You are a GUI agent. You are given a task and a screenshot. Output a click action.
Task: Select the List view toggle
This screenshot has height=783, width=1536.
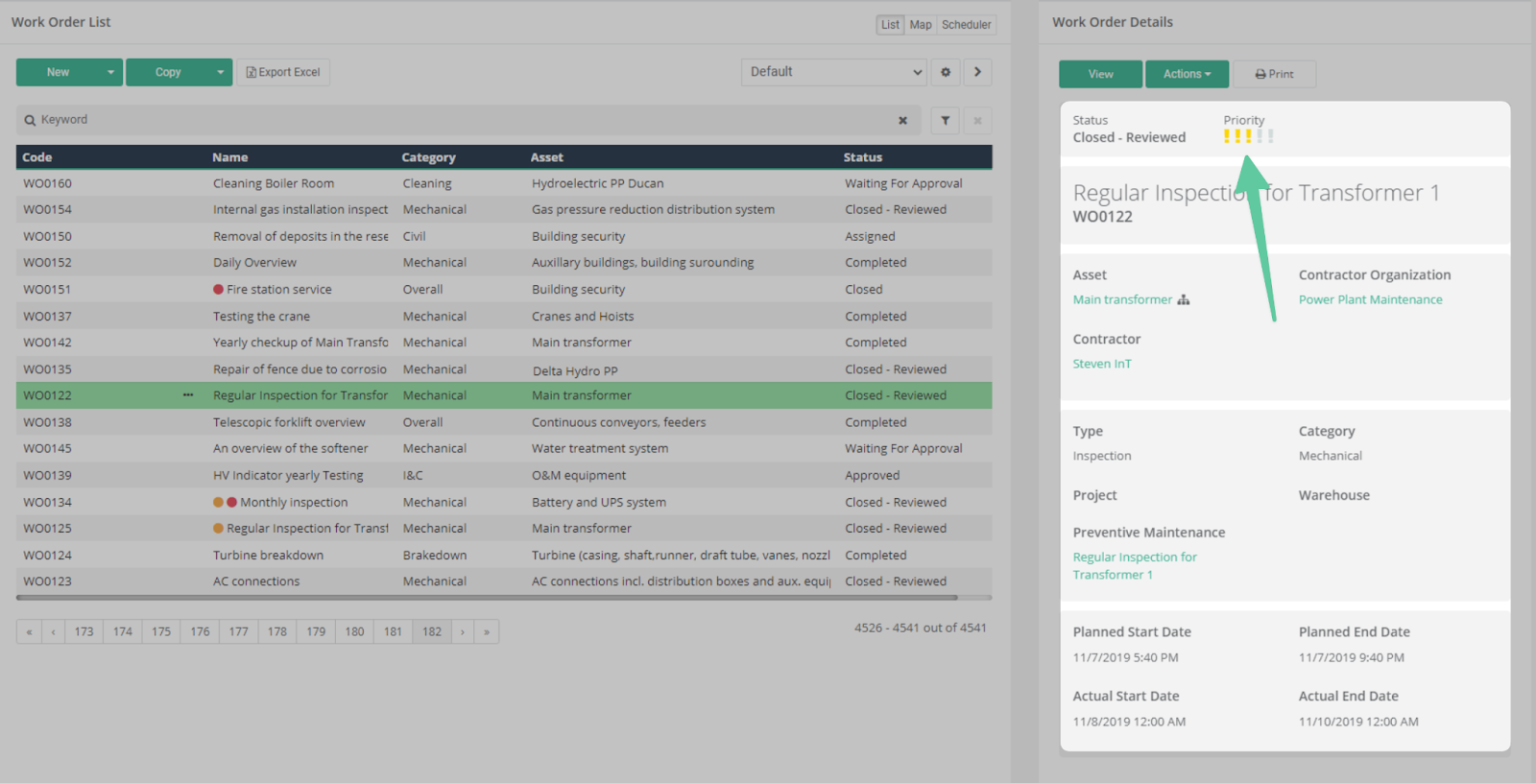pyautogui.click(x=889, y=24)
